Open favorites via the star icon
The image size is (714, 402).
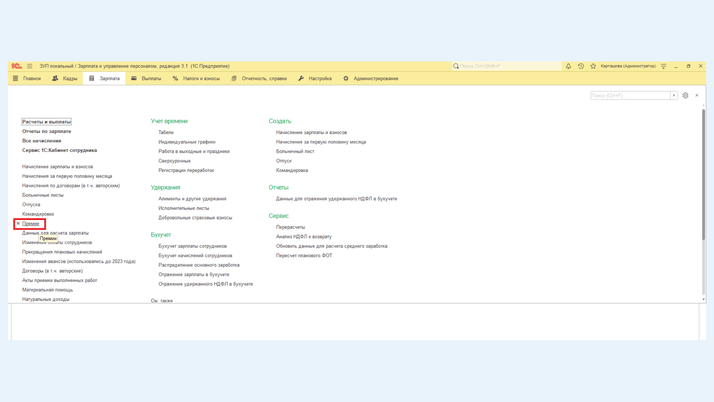(x=593, y=66)
